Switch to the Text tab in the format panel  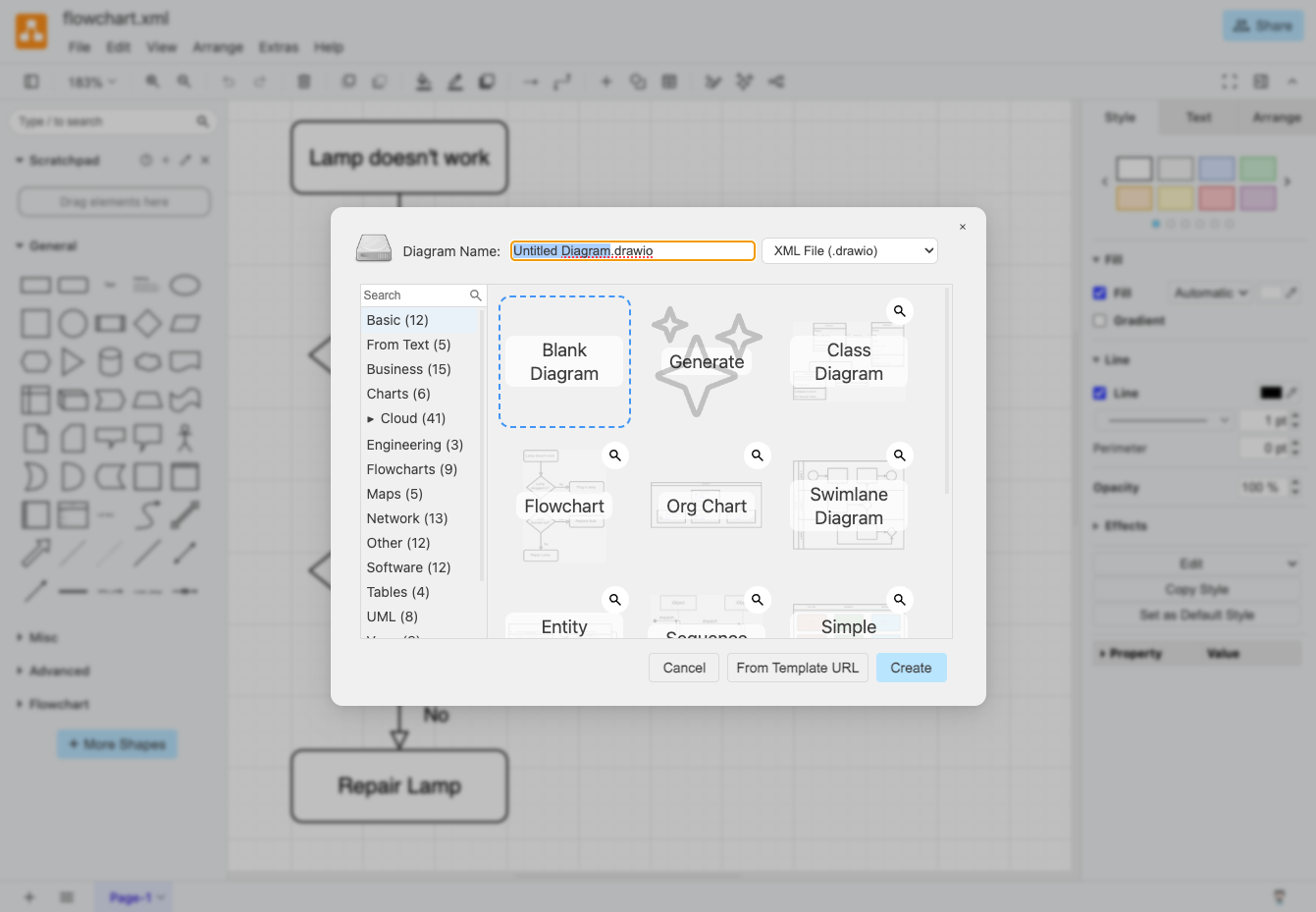[1198, 117]
